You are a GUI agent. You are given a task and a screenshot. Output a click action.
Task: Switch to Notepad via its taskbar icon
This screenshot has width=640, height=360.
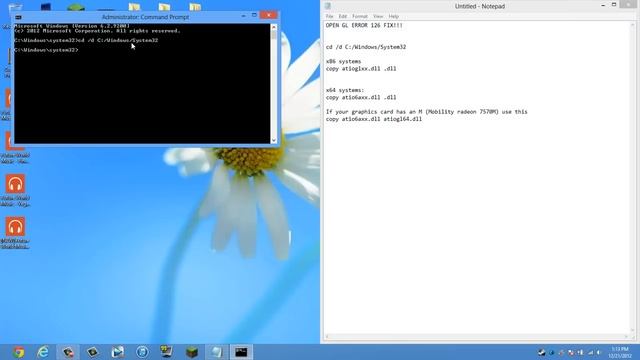216,352
